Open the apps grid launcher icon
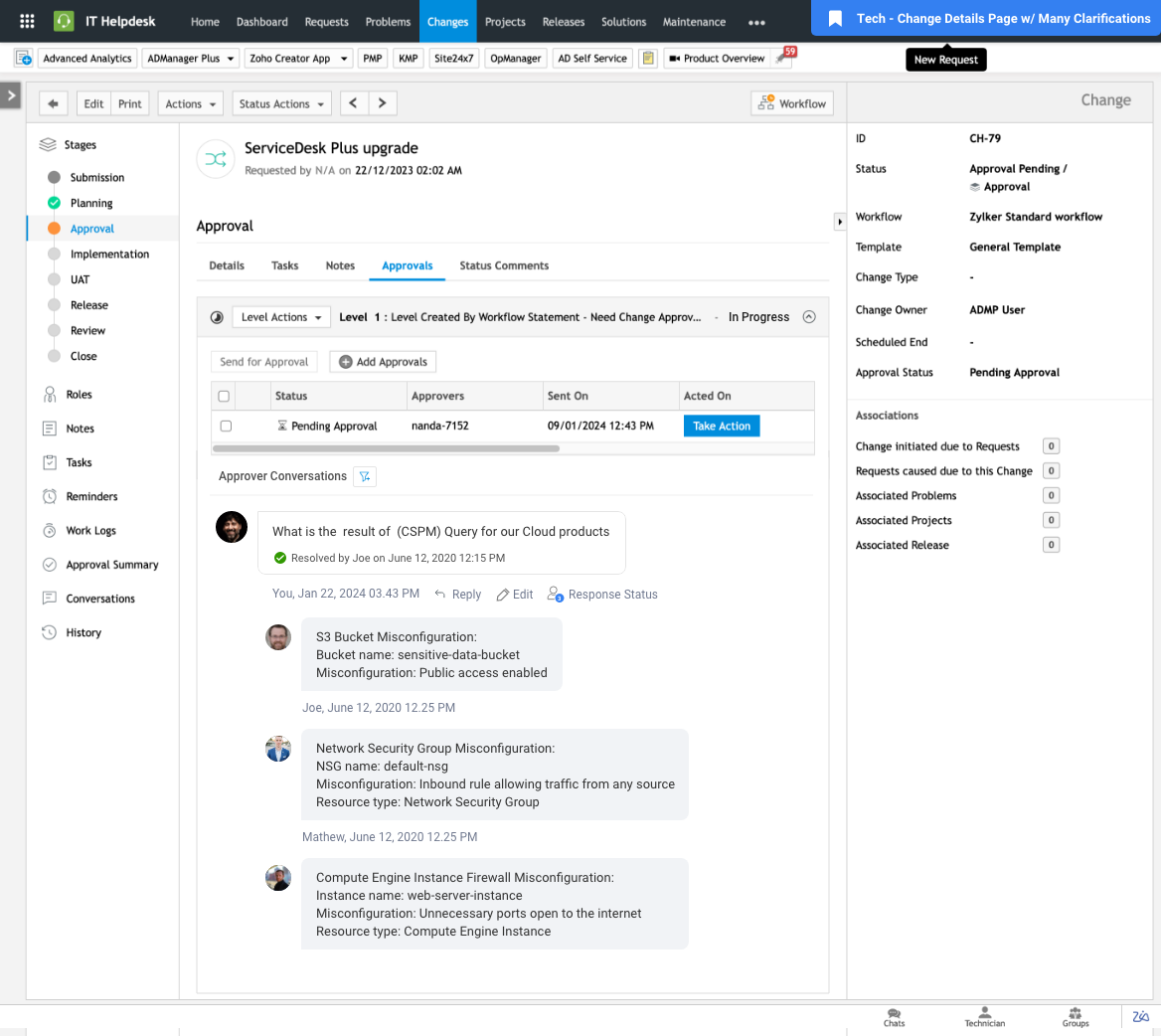Viewport: 1161px width, 1036px height. click(x=27, y=21)
